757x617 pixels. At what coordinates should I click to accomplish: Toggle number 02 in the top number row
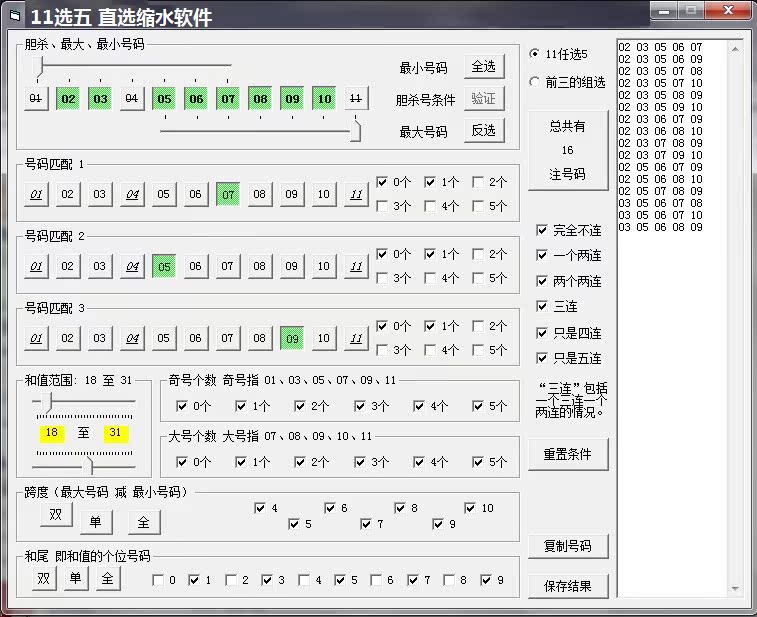[68, 99]
